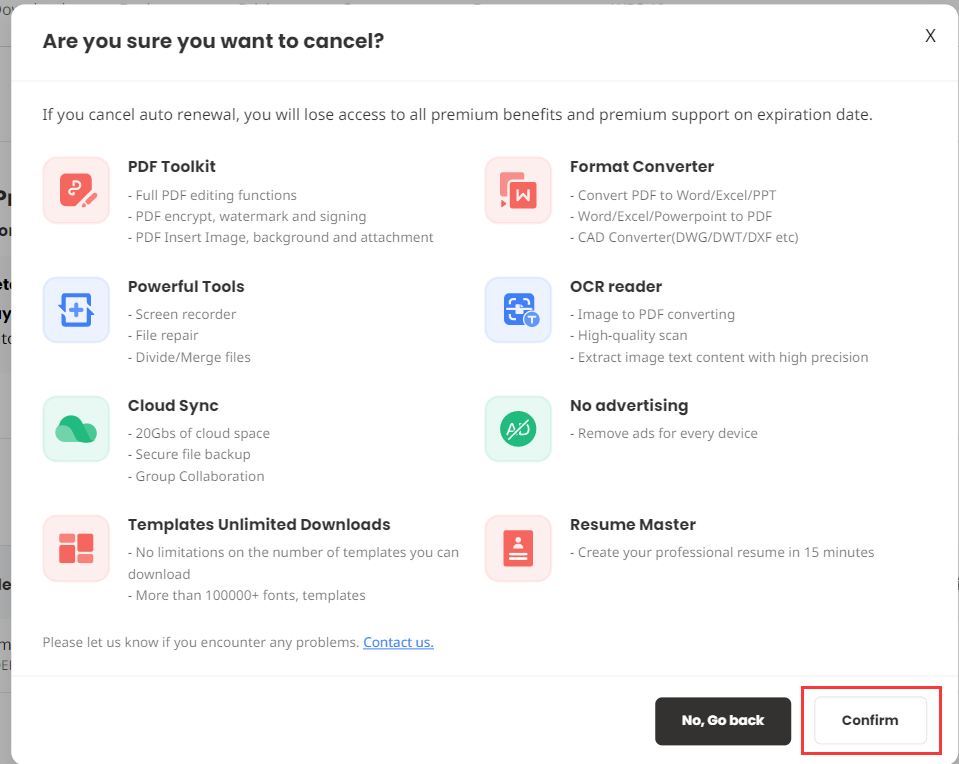Select the OCR reader title

[x=615, y=287]
